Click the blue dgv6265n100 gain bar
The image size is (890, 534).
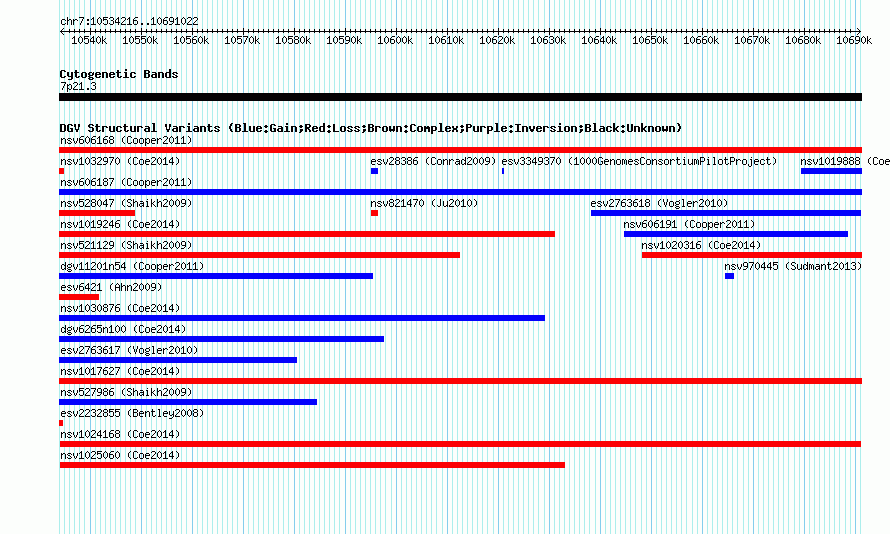(221, 339)
